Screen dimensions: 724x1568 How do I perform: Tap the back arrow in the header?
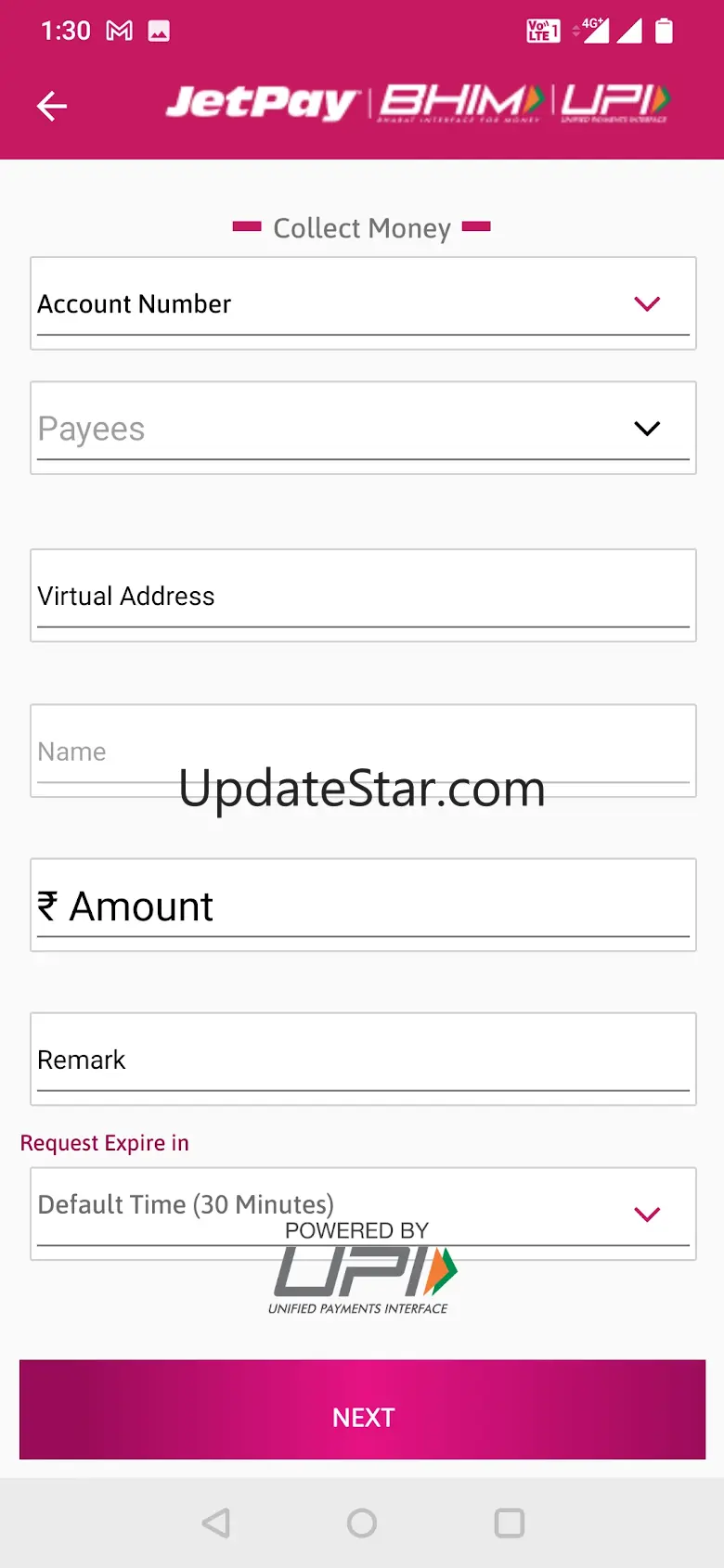pyautogui.click(x=52, y=106)
